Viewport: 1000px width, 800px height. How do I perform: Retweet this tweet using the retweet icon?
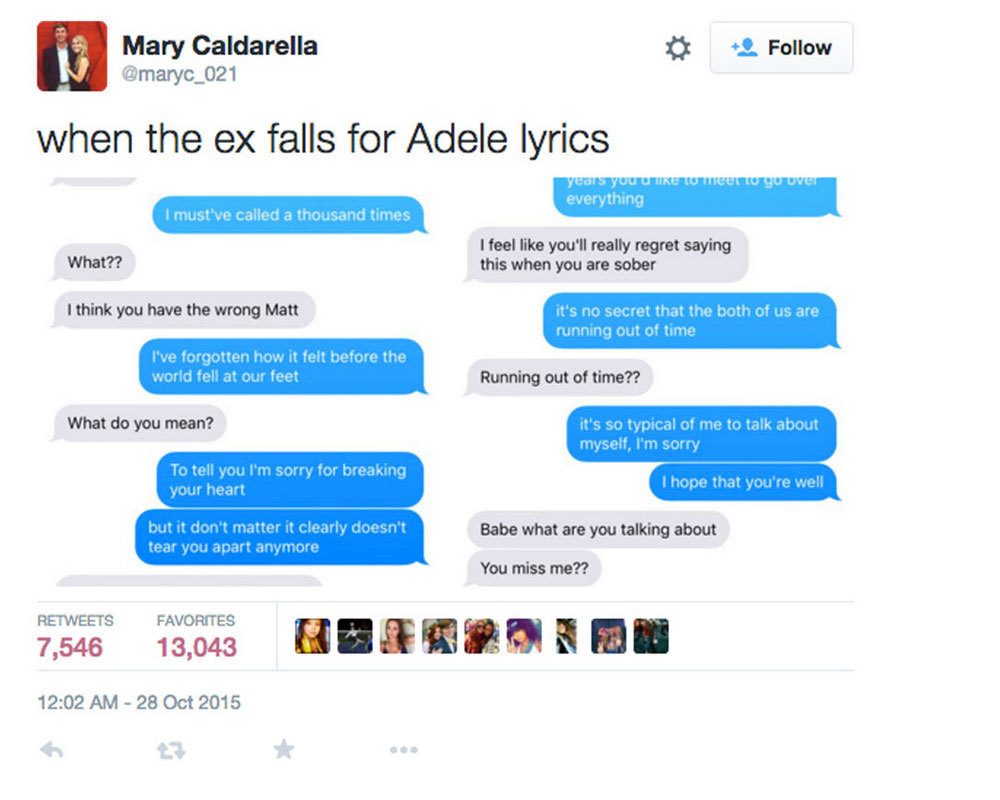[171, 749]
